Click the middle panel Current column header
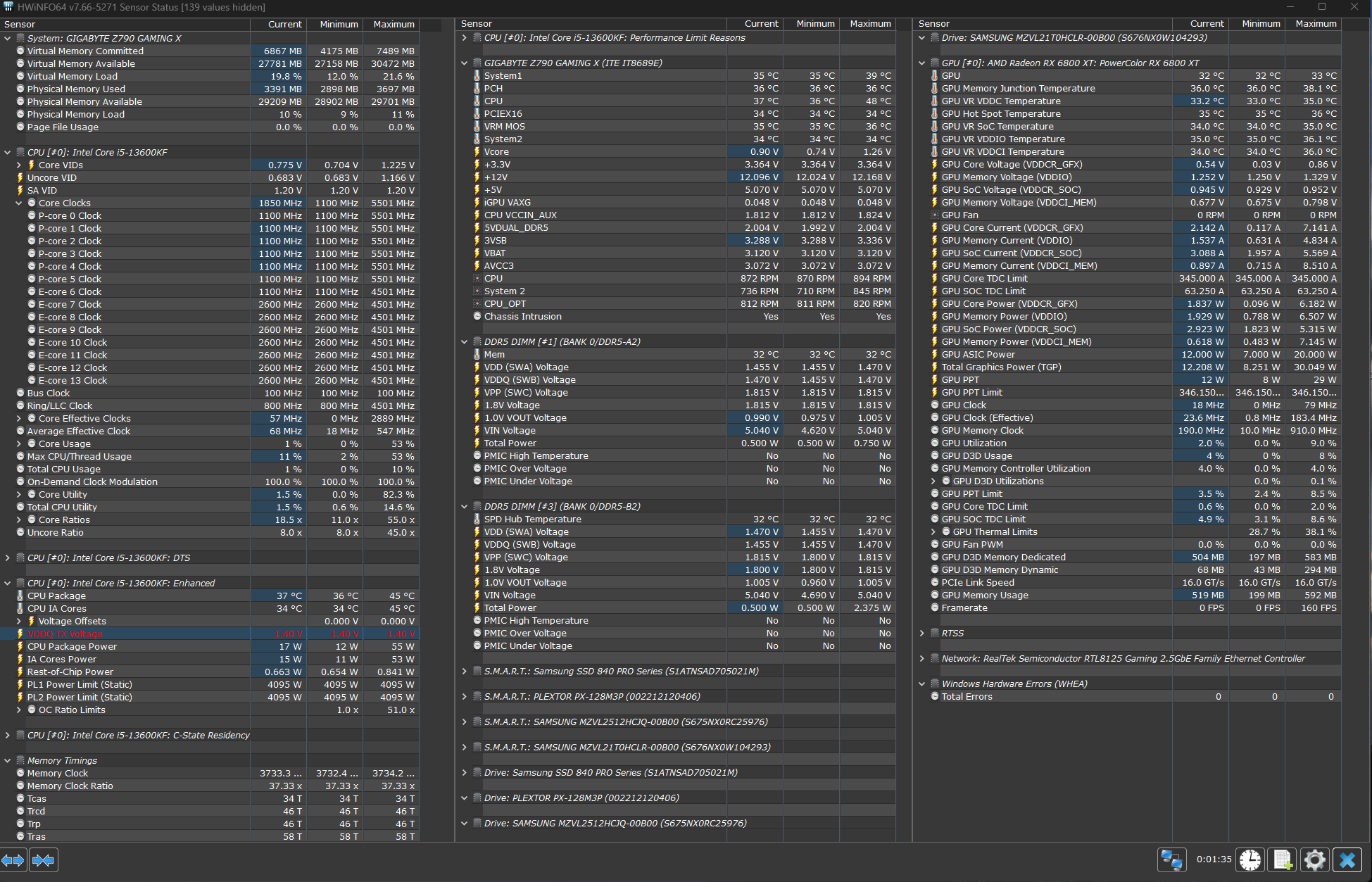This screenshot has height=882, width=1372. pyautogui.click(x=761, y=24)
